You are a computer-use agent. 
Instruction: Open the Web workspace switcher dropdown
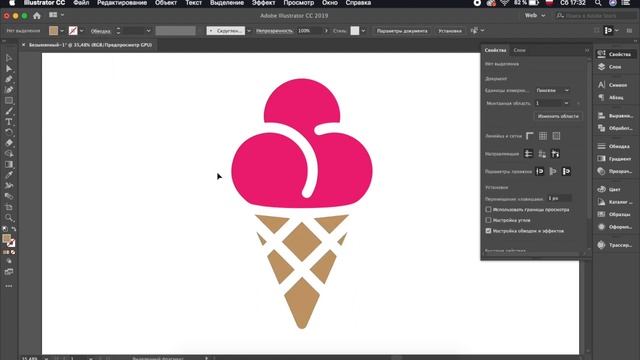pyautogui.click(x=535, y=16)
